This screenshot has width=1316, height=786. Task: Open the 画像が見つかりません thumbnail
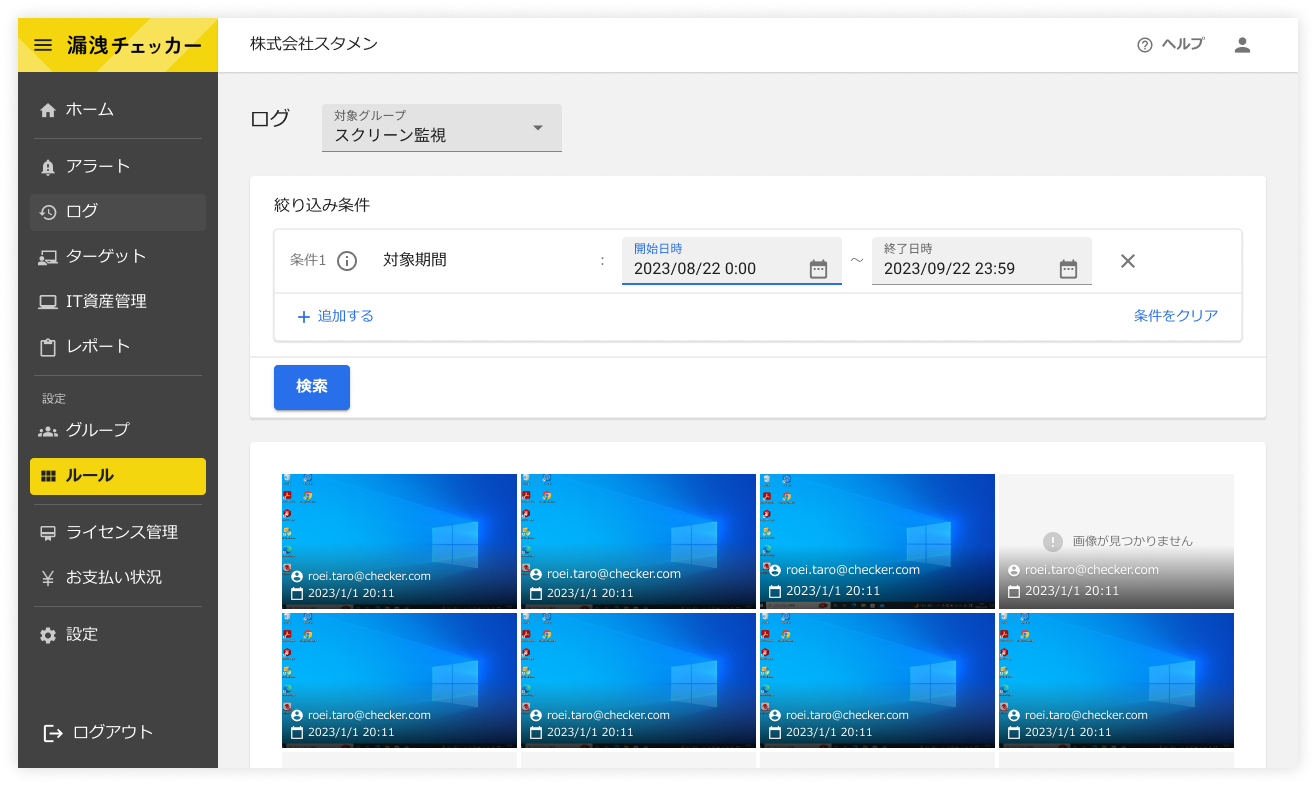[x=1116, y=541]
